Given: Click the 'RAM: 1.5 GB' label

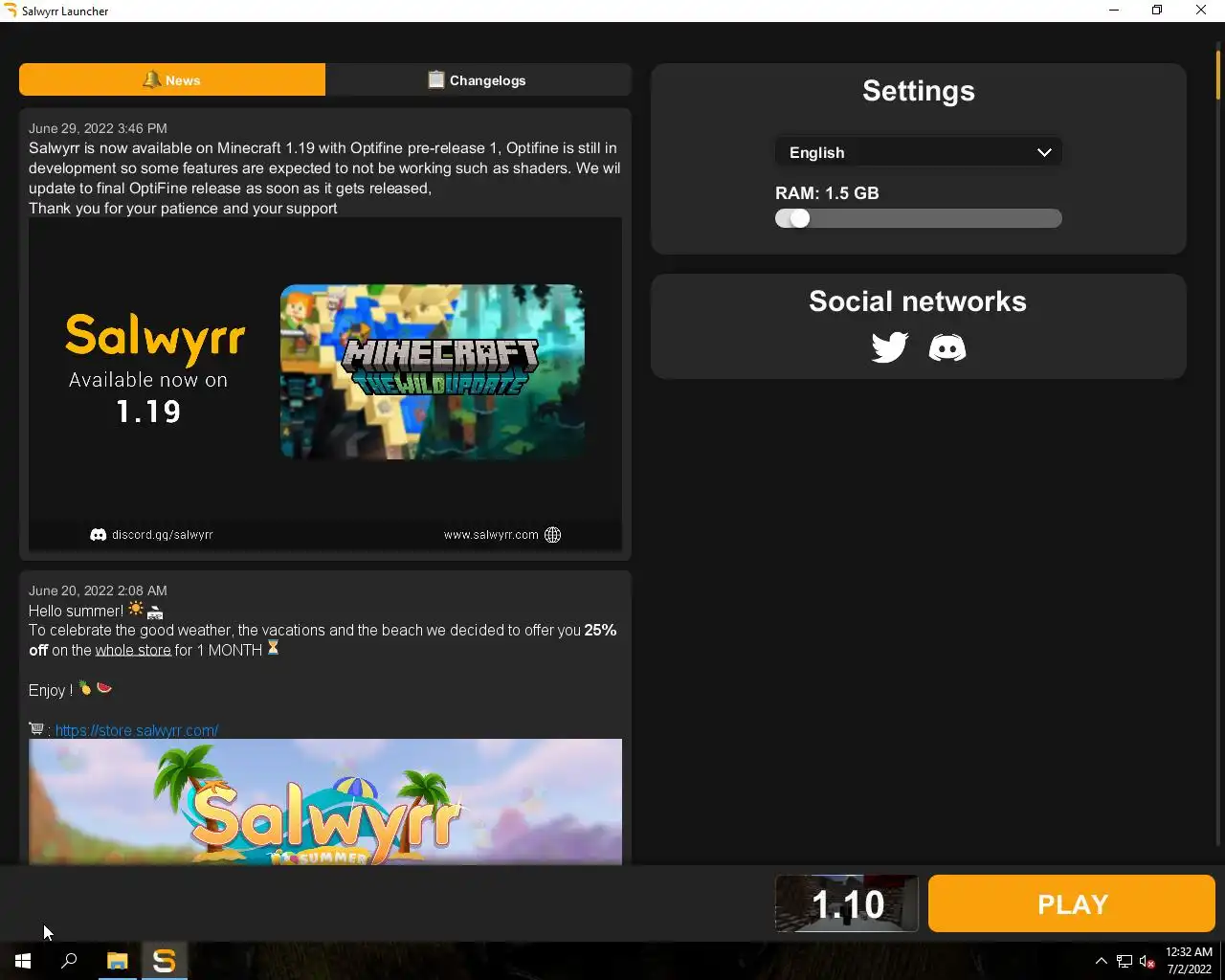Looking at the screenshot, I should tap(827, 193).
